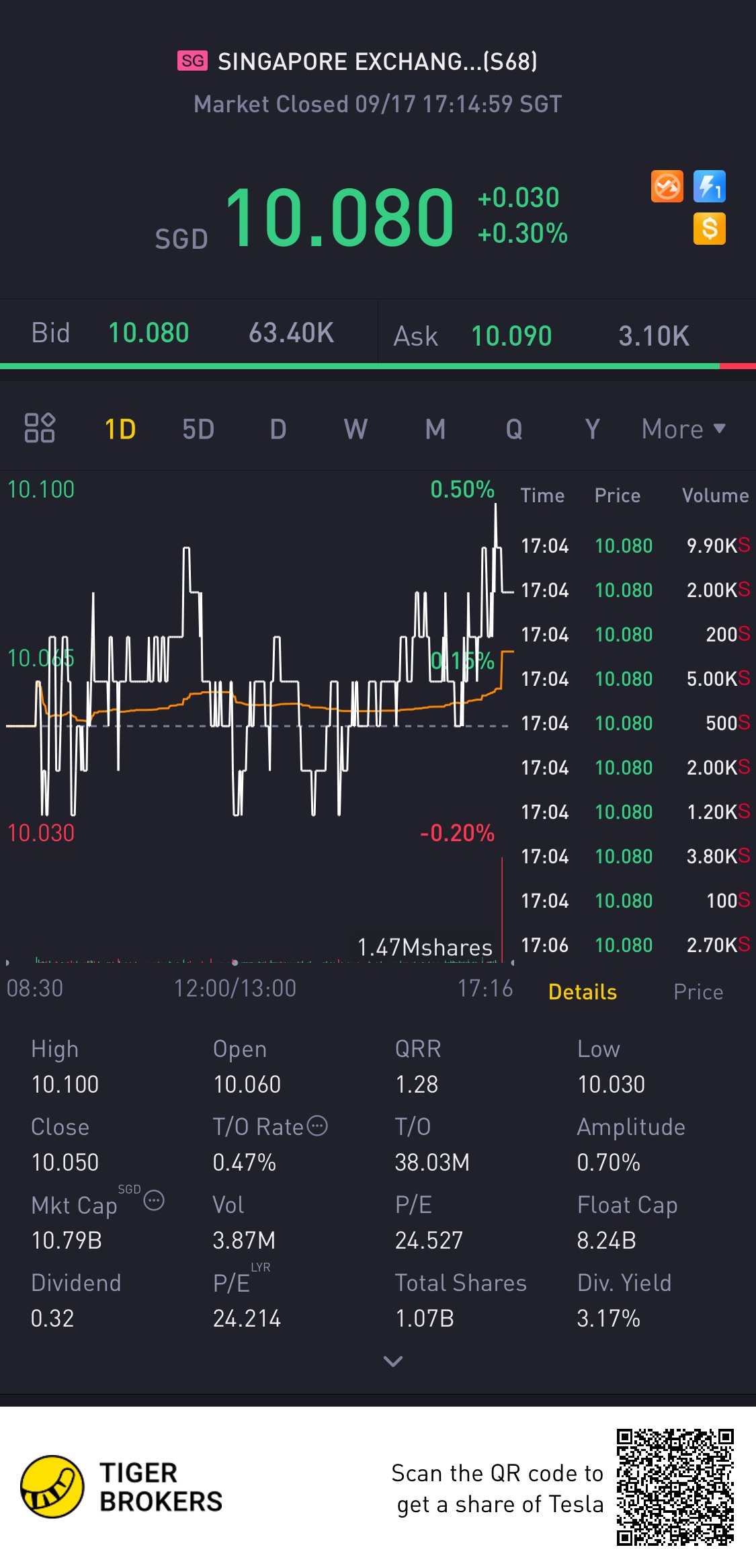Tap the large price 10.080
The width and height of the screenshot is (756, 1568).
tap(340, 217)
